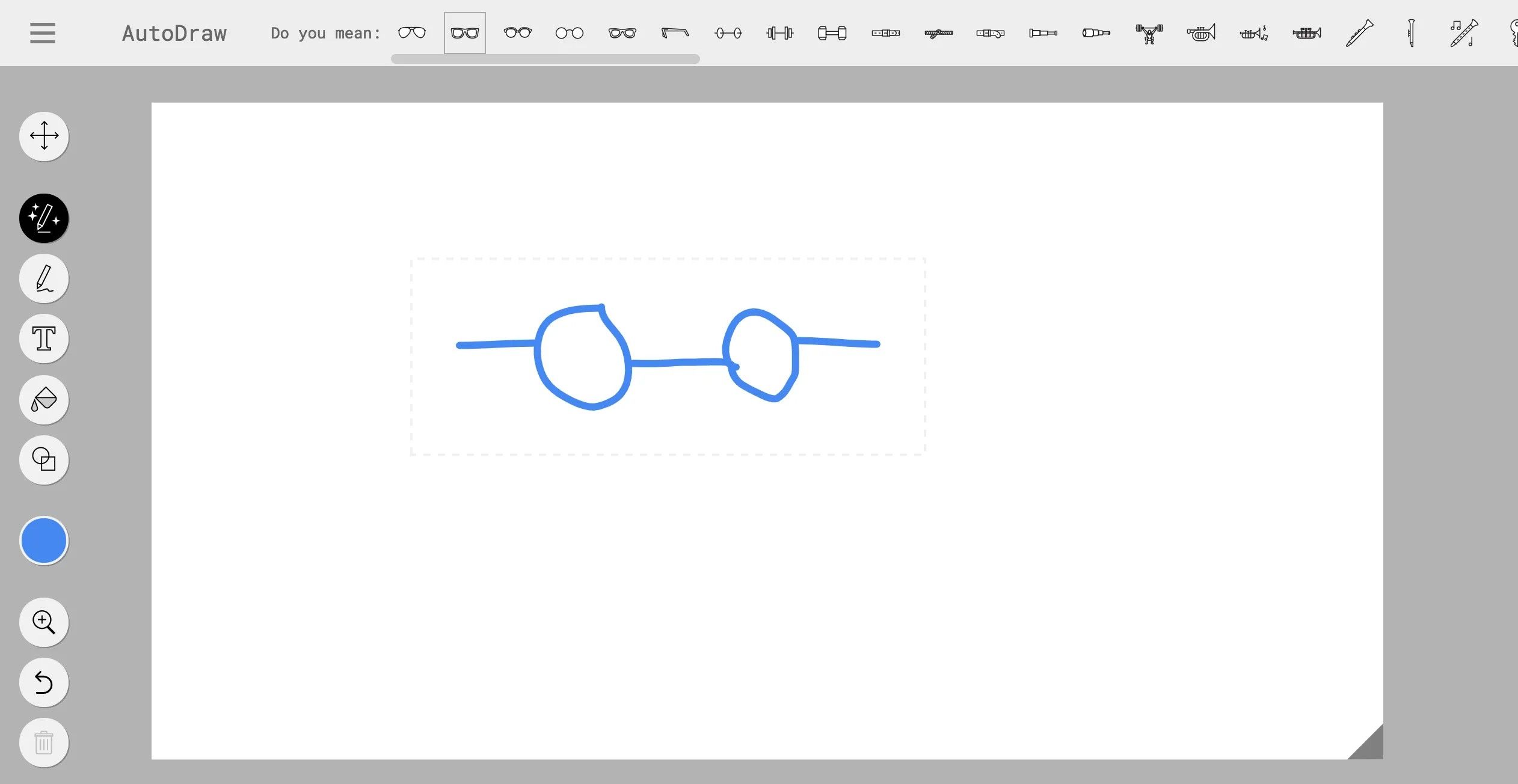The height and width of the screenshot is (784, 1518).
Task: Click the suggestions horizontal scrollbar
Action: 545,59
